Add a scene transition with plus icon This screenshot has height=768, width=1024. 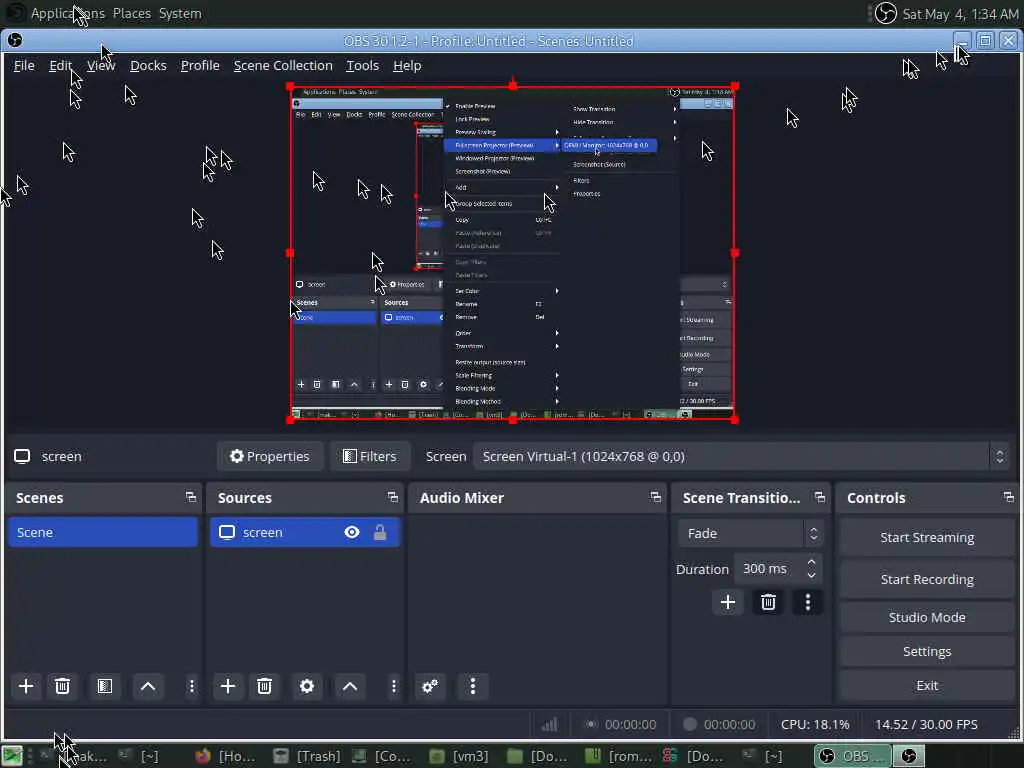(x=728, y=602)
